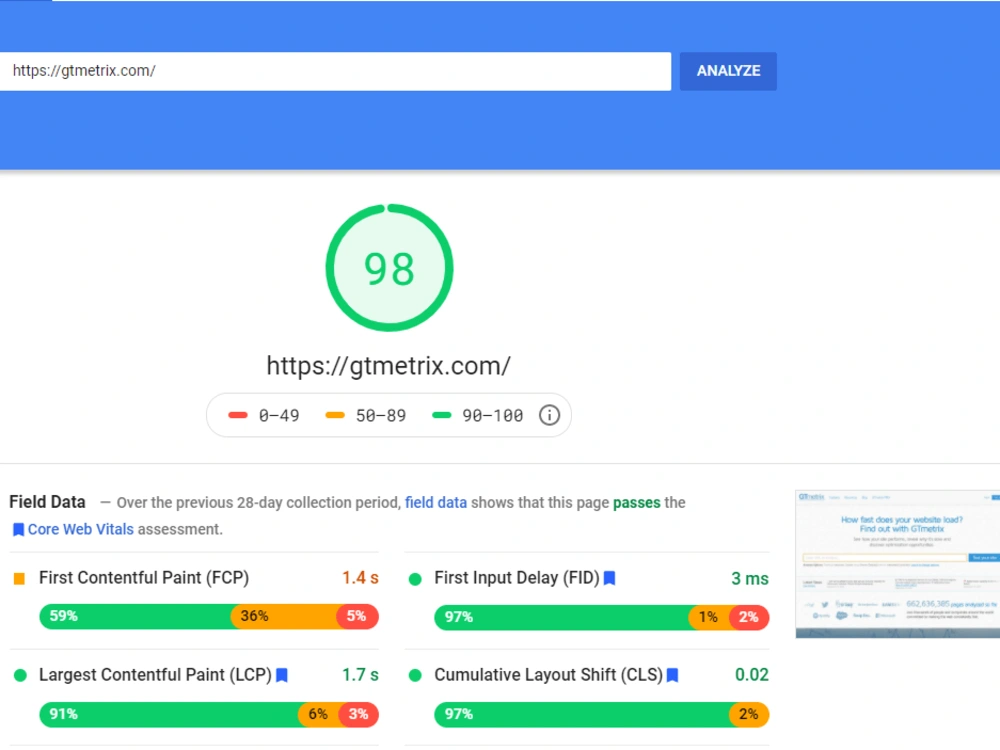This screenshot has width=1000, height=750.
Task: Click the green dot beside Largest Contentful Paint
Action: (x=20, y=675)
